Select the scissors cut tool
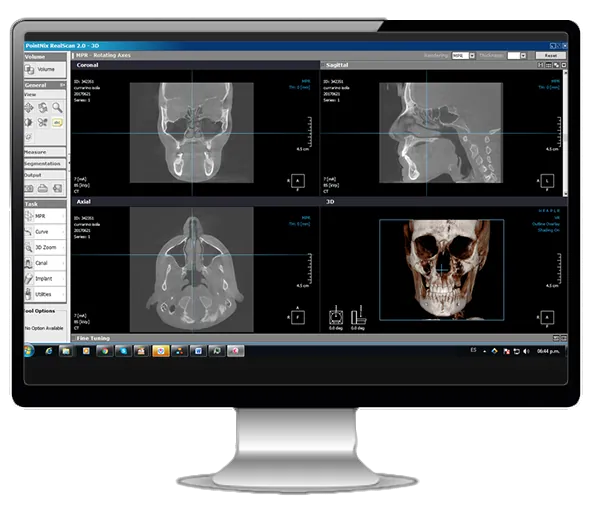 pos(43,122)
